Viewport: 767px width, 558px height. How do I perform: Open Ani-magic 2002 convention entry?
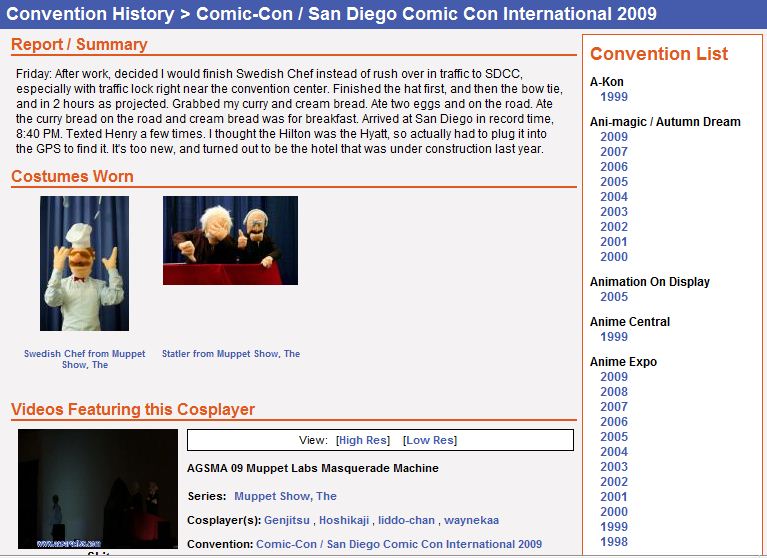pyautogui.click(x=614, y=226)
